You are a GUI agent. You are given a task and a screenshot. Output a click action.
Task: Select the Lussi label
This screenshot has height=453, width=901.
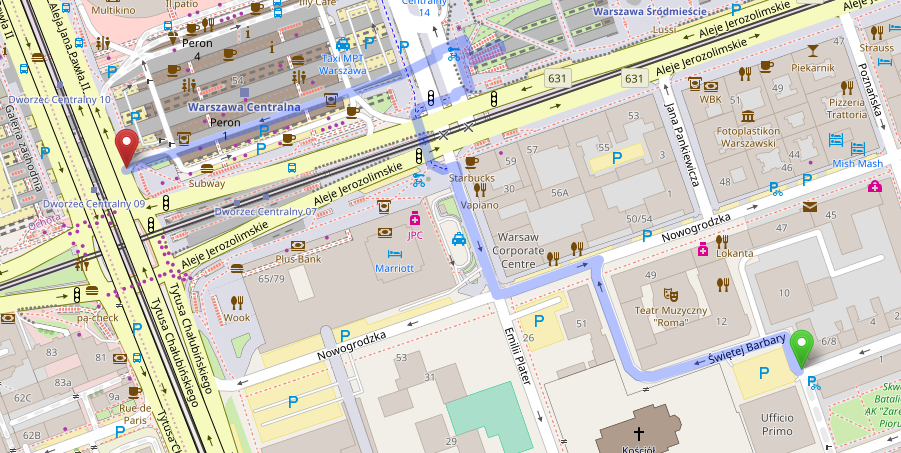pos(664,29)
